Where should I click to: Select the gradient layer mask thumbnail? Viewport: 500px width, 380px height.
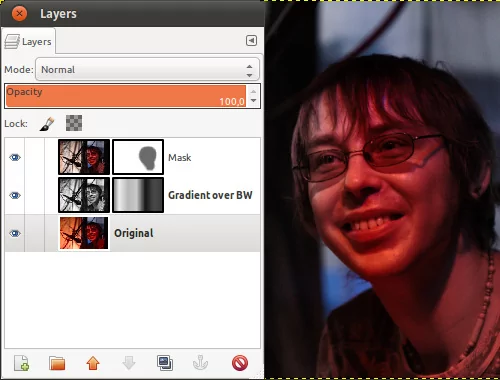138,195
